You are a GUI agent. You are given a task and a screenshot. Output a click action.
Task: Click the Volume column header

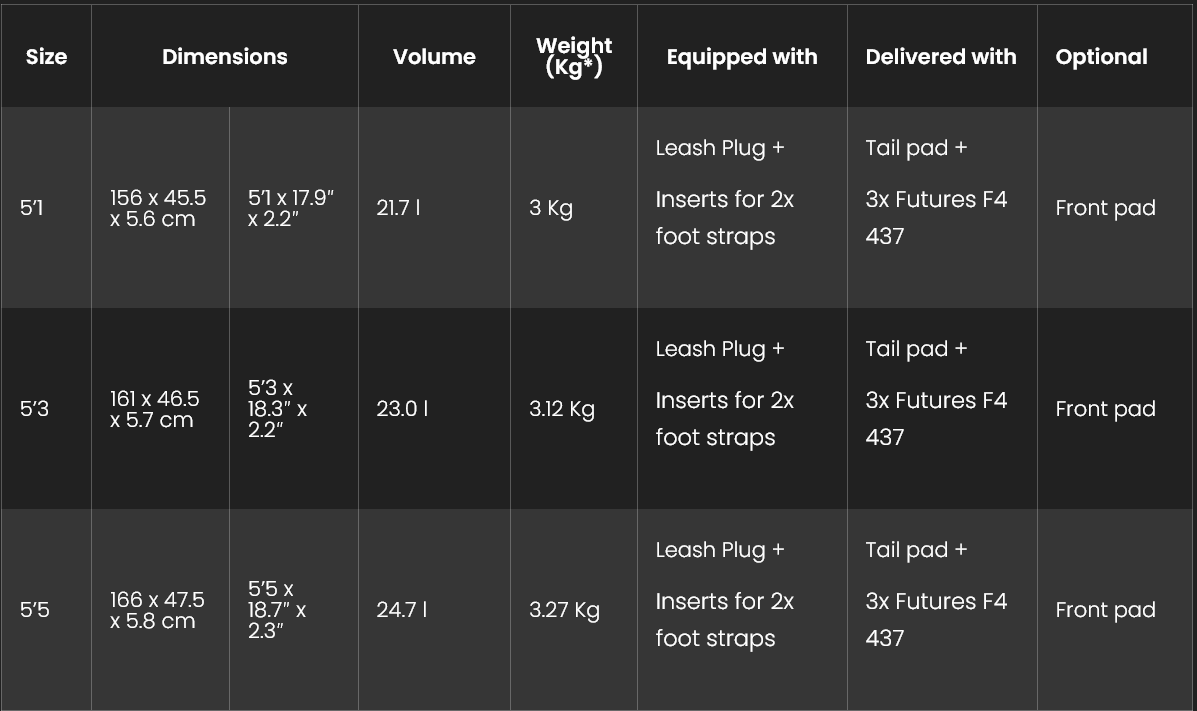click(x=434, y=57)
